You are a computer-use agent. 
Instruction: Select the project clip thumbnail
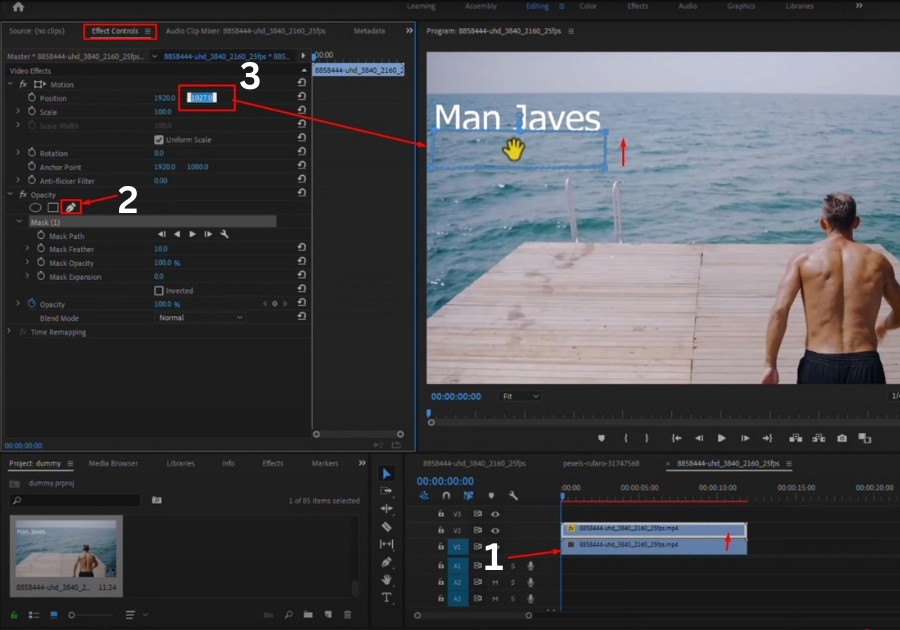click(66, 547)
